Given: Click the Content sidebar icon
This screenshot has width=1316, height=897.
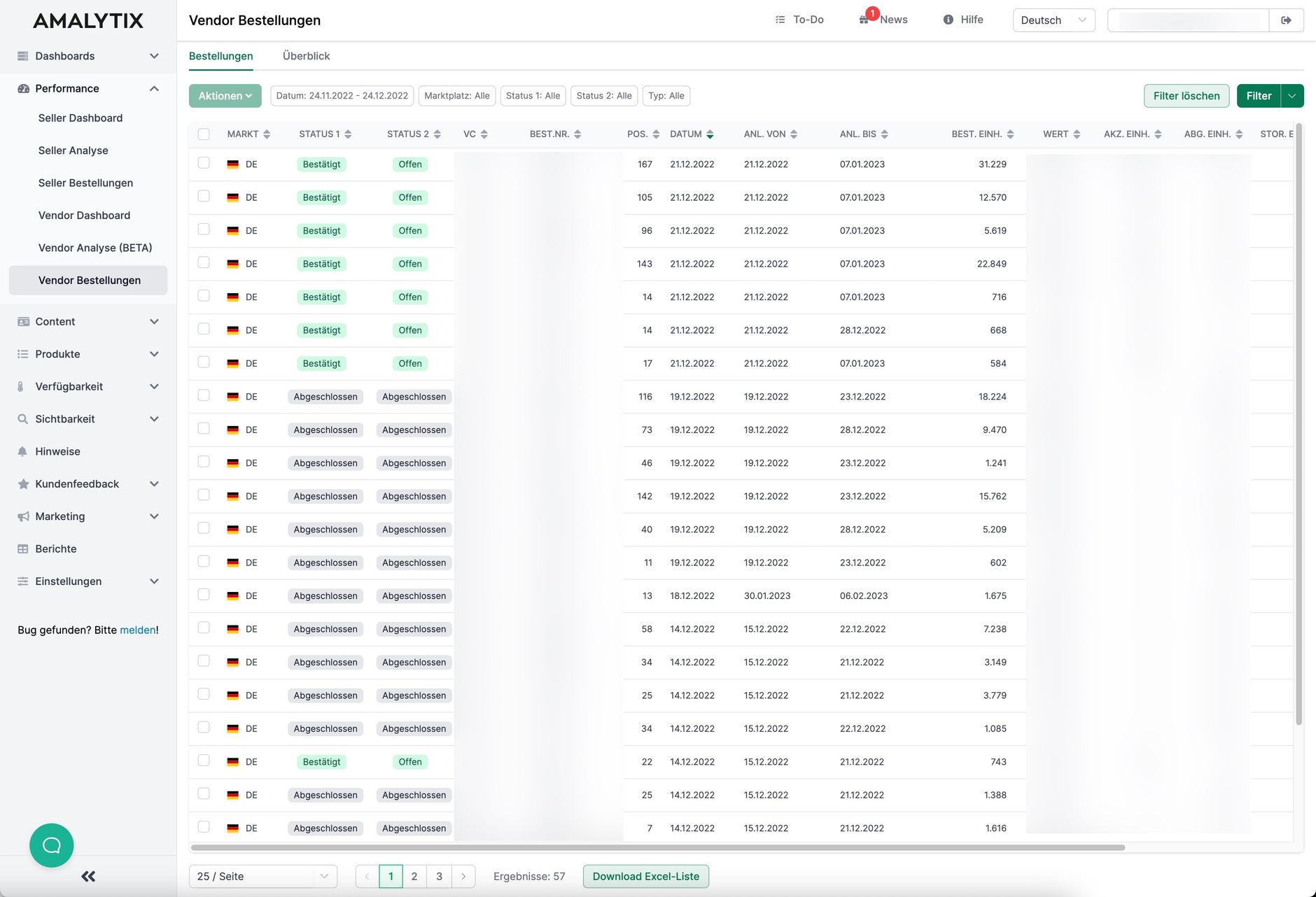Looking at the screenshot, I should pos(23,322).
